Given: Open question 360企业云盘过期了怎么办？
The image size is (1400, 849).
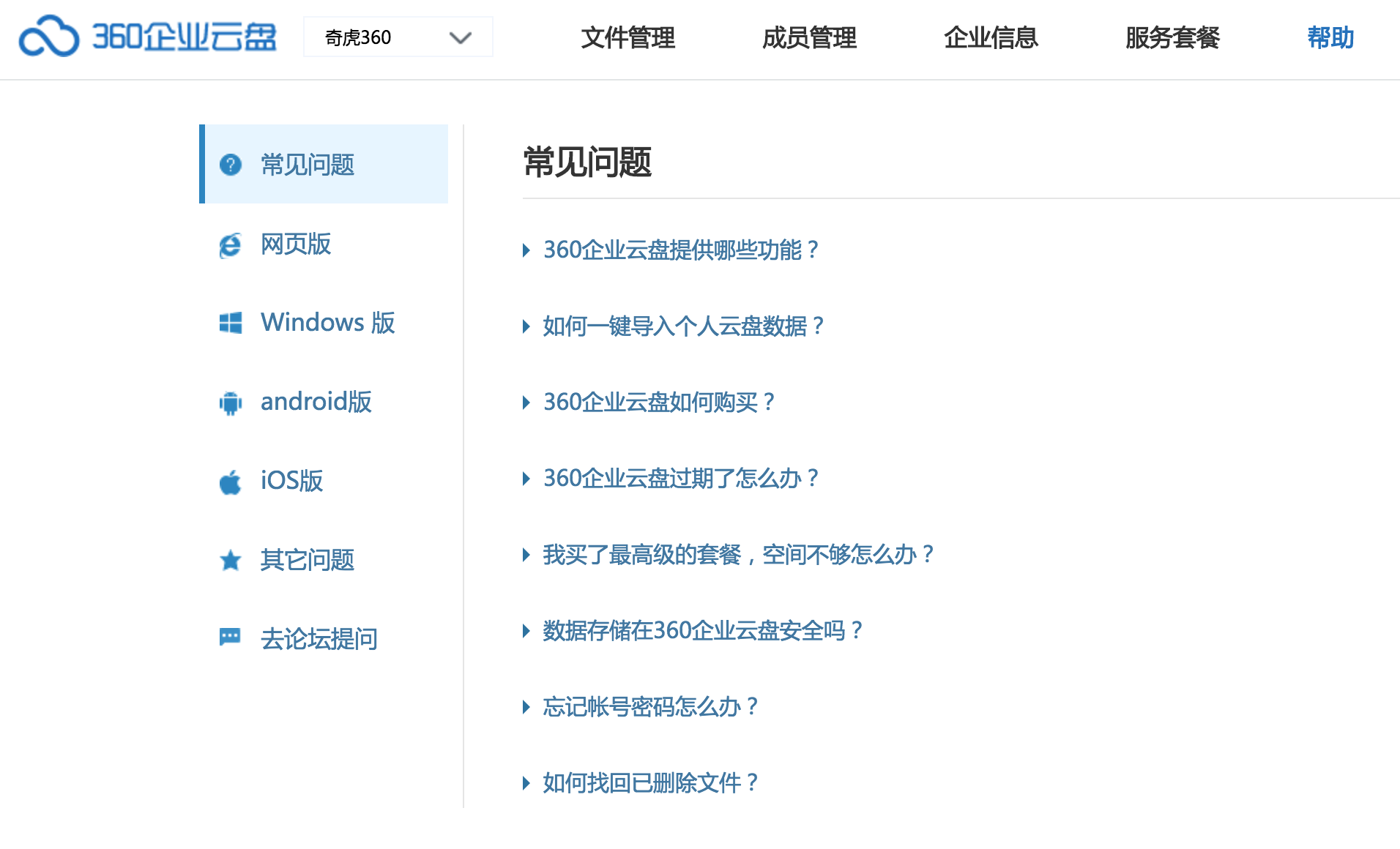Looking at the screenshot, I should coord(681,479).
